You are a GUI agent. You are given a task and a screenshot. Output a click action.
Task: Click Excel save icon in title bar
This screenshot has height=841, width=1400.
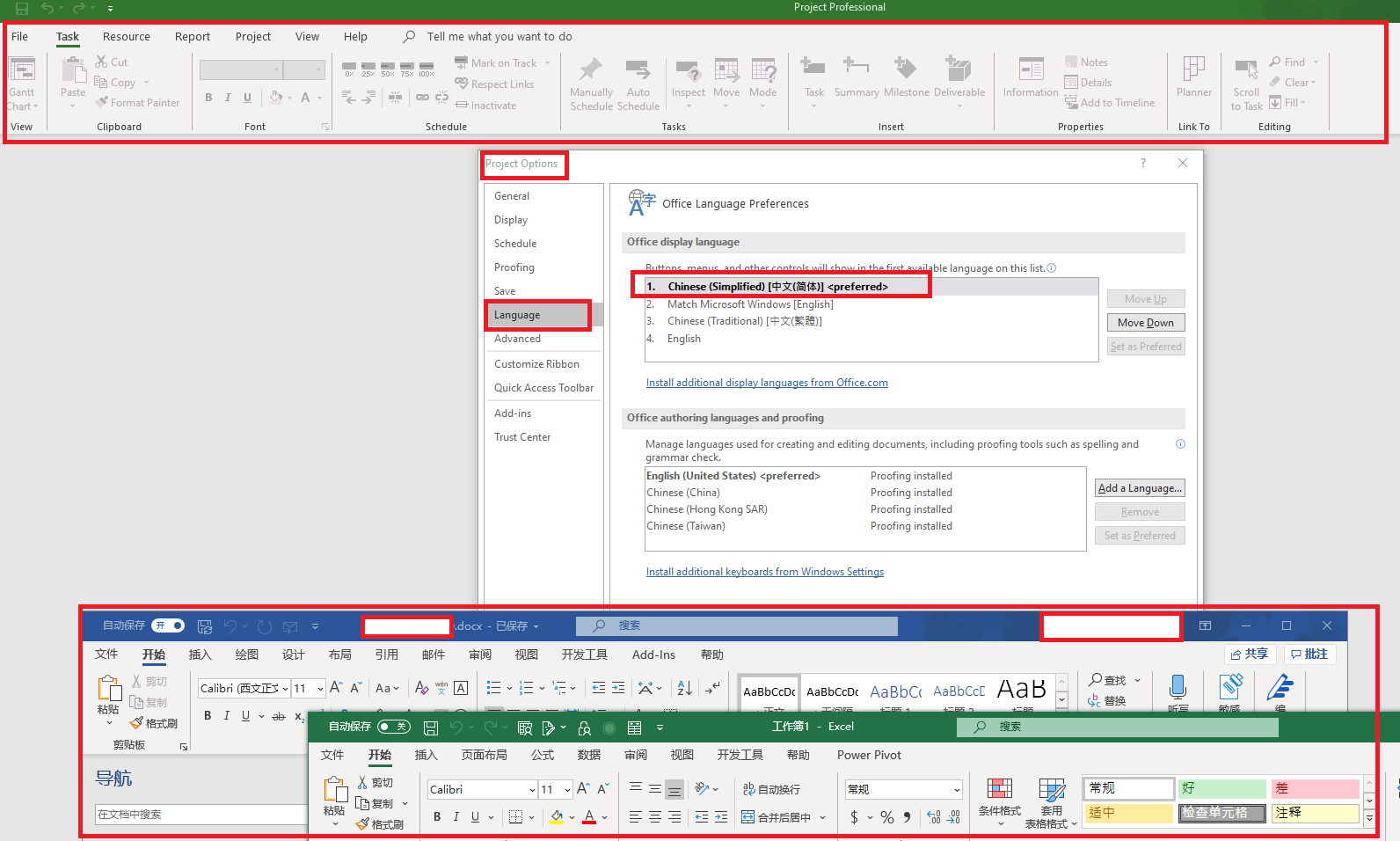431,728
